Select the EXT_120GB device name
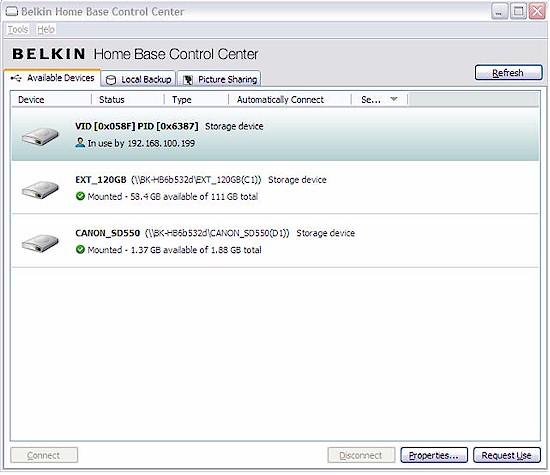550x475 pixels. click(x=101, y=180)
